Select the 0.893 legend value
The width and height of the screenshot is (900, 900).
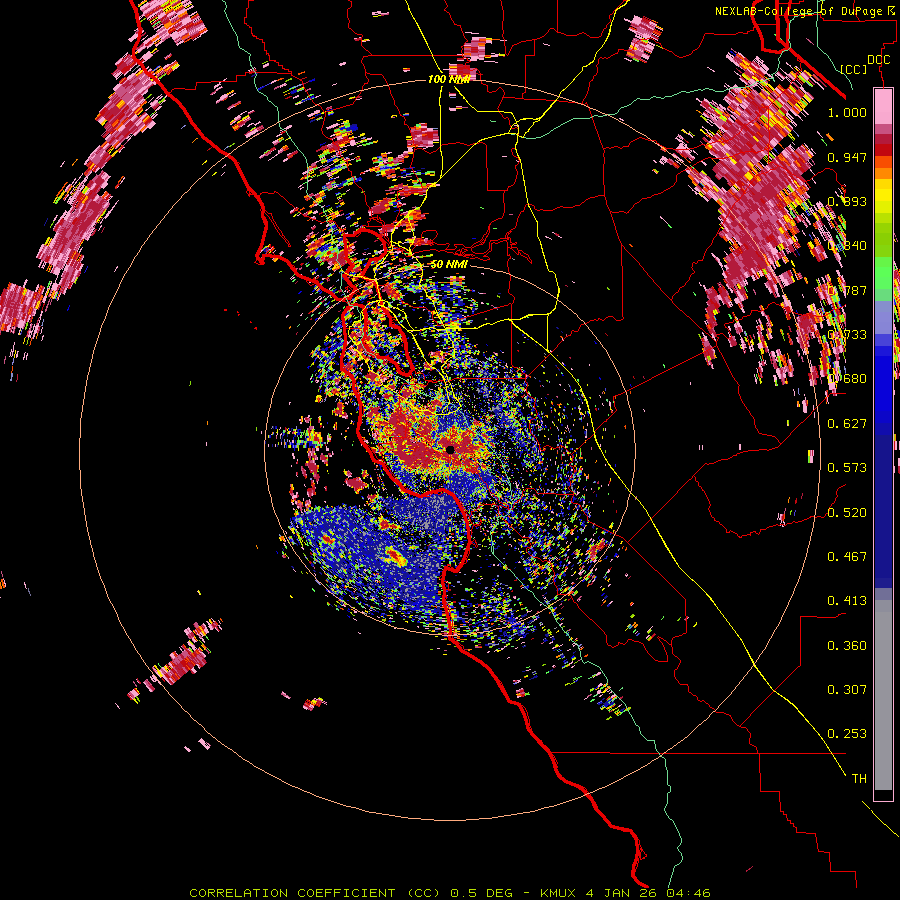[x=847, y=201]
